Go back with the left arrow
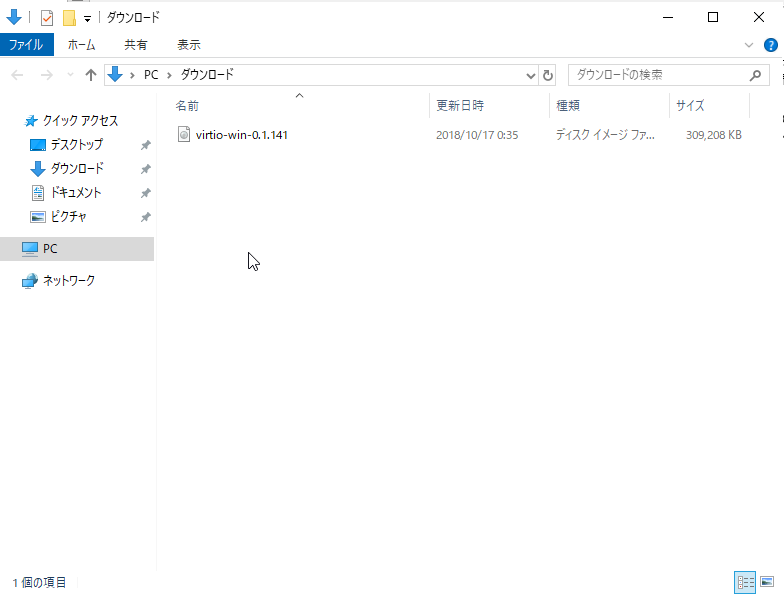 point(17,75)
